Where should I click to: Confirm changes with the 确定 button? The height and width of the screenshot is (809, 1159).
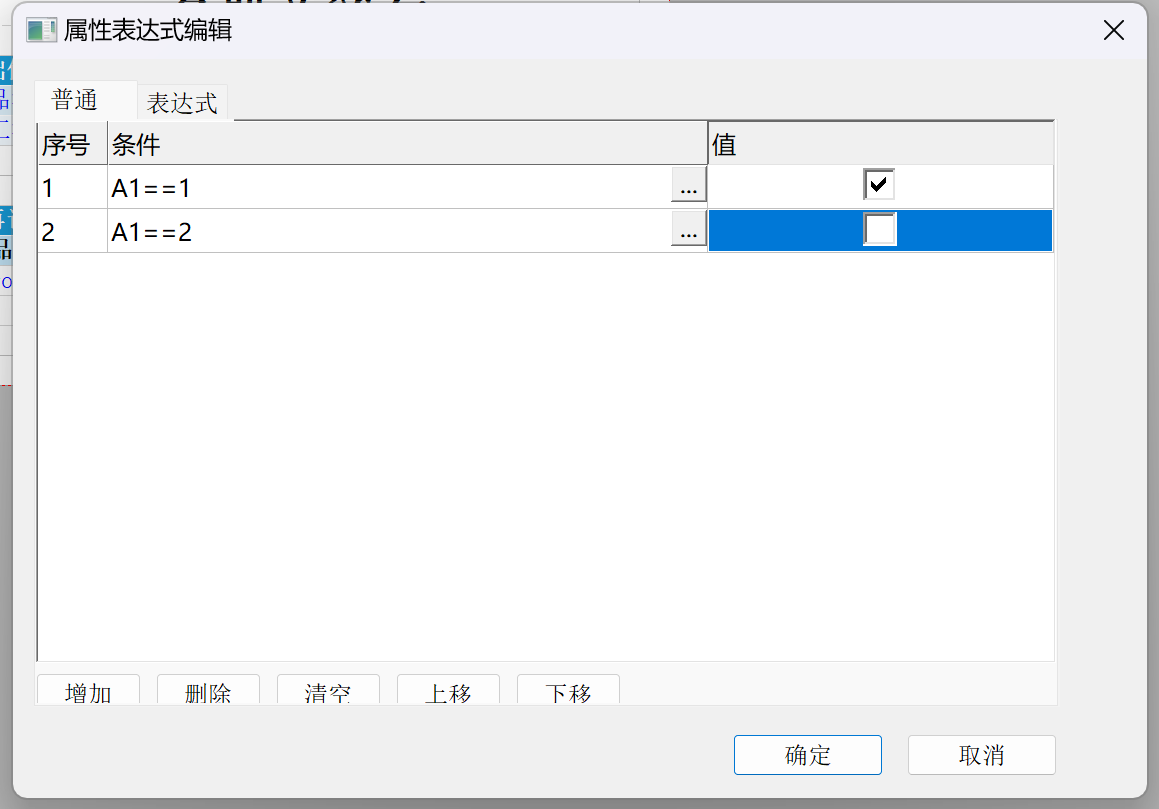click(807, 755)
